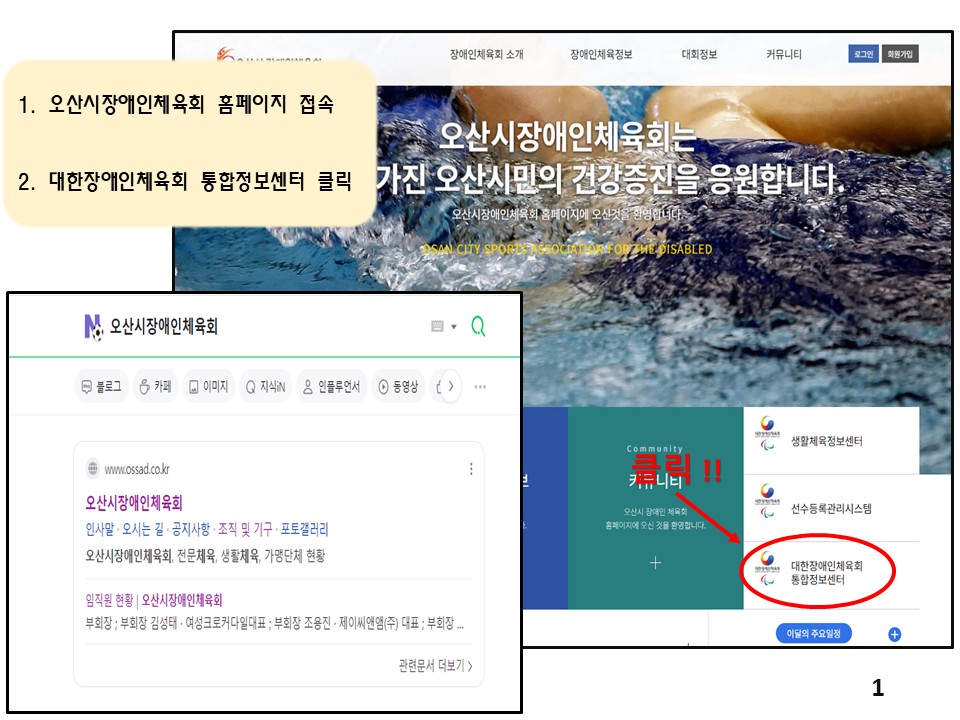Click the green Naver search magnifier icon

[478, 326]
